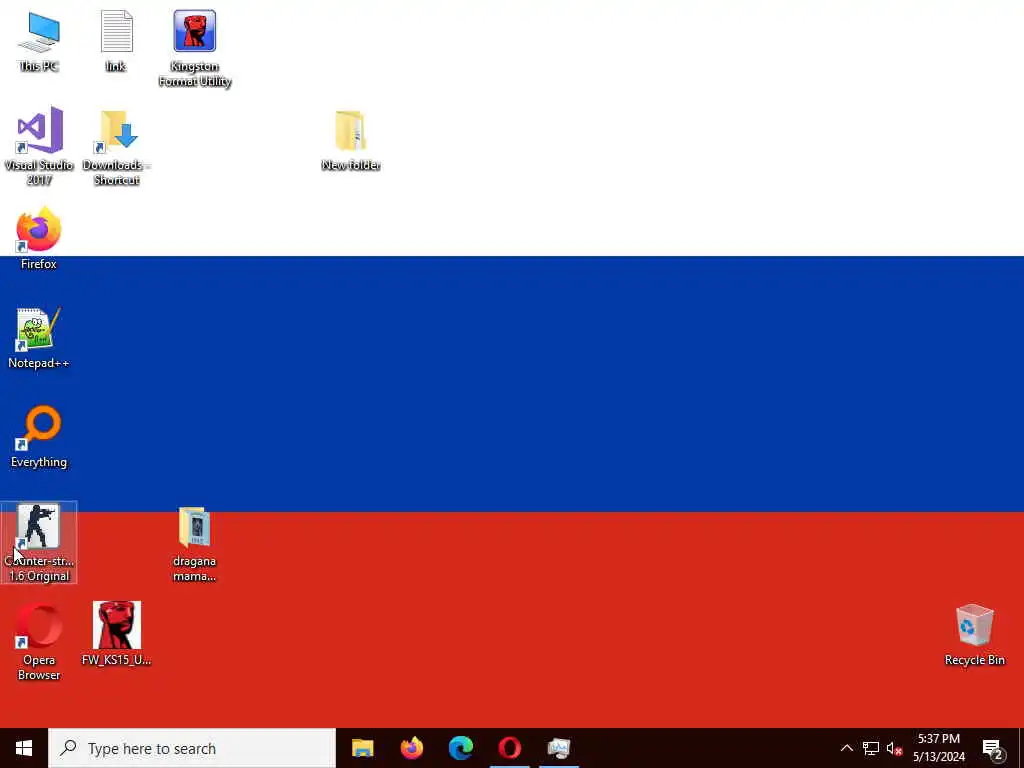Open File Explorer from the taskbar
The height and width of the screenshot is (768, 1024).
click(362, 748)
